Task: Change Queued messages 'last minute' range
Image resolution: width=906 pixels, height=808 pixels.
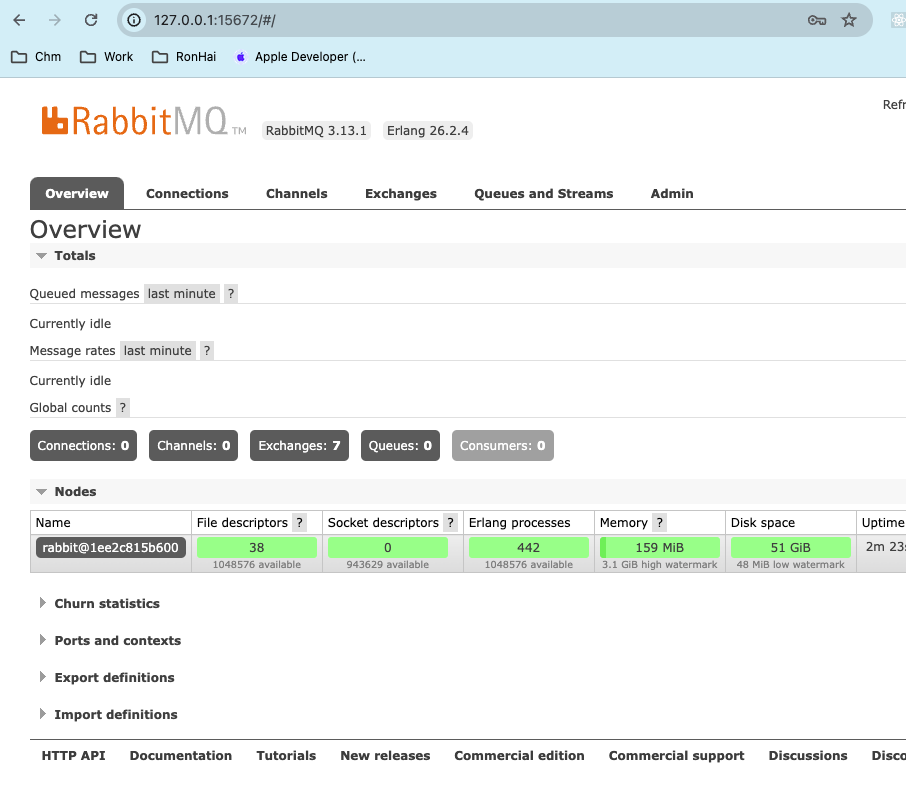Action: [x=181, y=294]
